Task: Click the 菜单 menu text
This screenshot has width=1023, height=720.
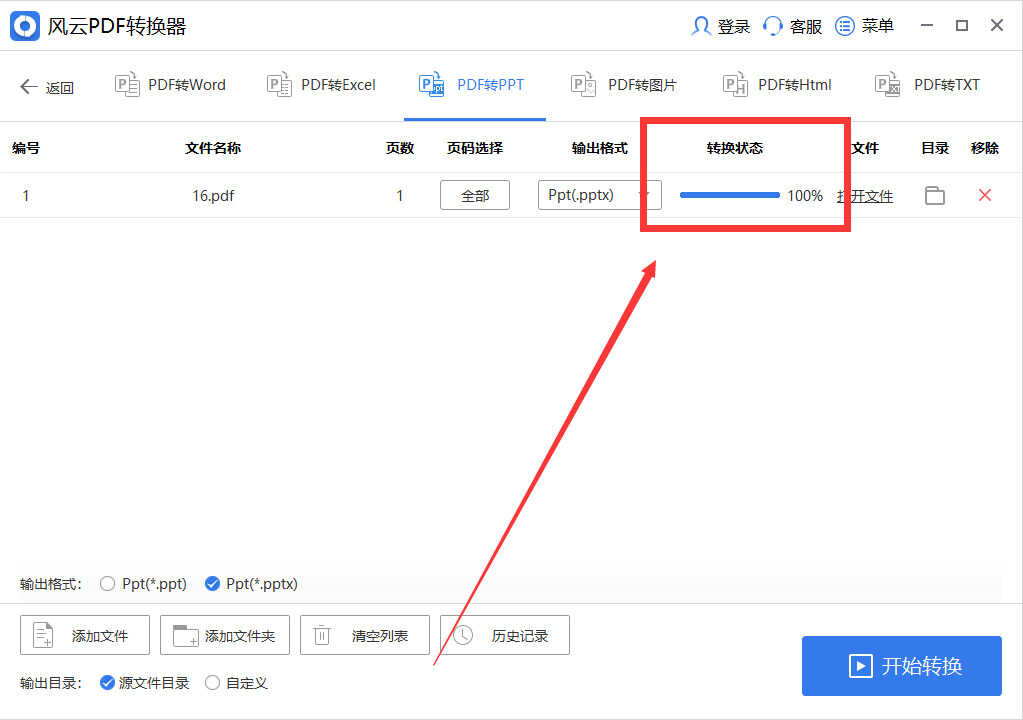Action: pyautogui.click(x=878, y=26)
